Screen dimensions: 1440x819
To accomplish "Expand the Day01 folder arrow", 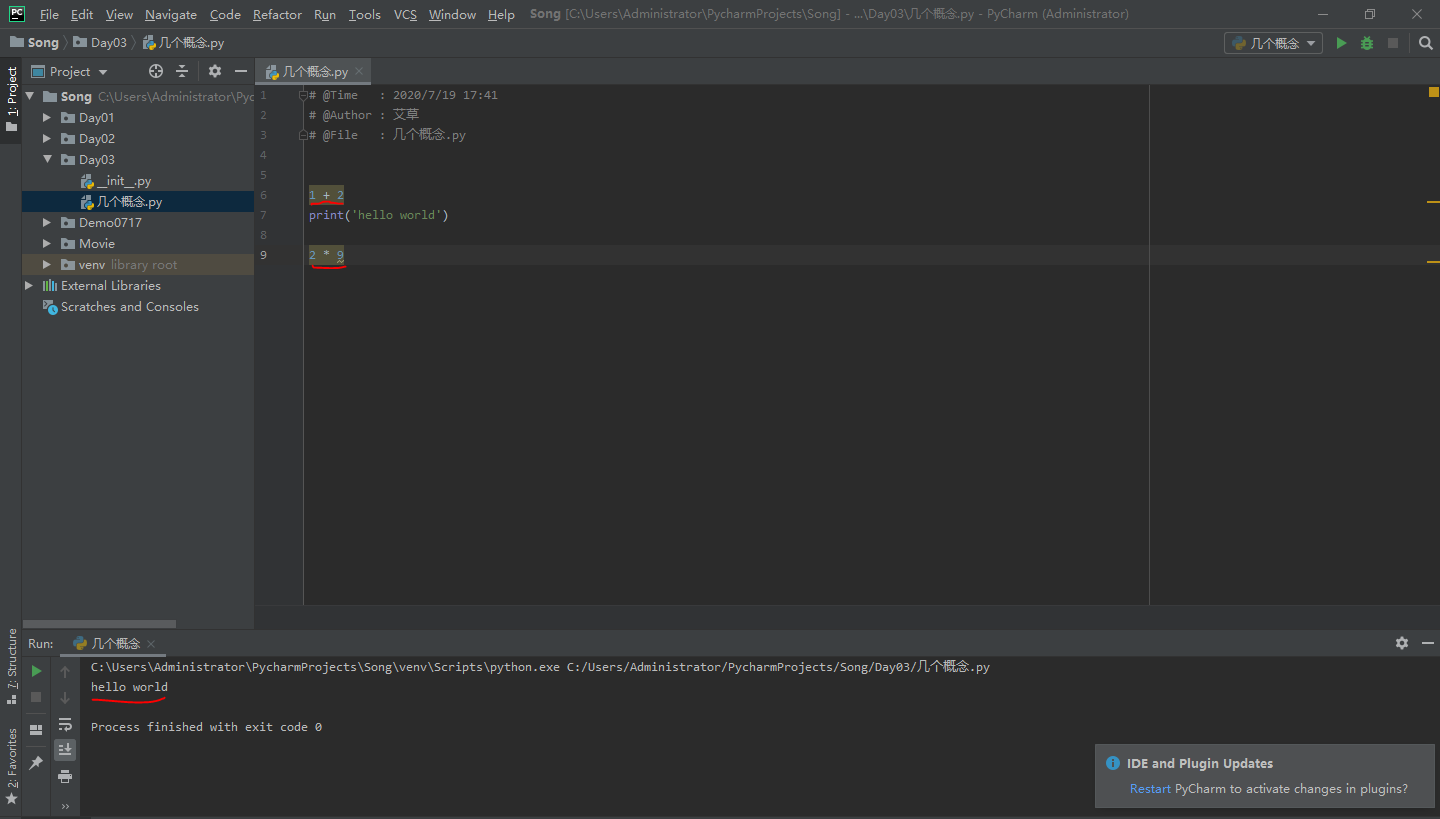I will tap(47, 117).
